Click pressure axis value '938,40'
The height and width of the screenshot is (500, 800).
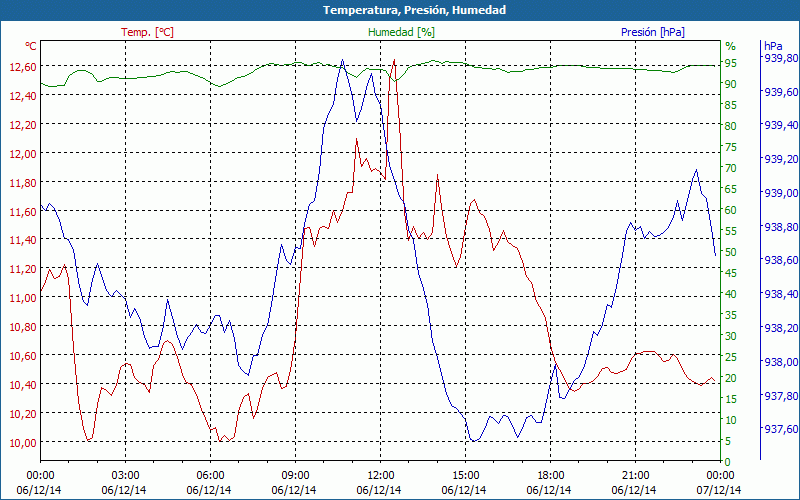pyautogui.click(x=781, y=294)
